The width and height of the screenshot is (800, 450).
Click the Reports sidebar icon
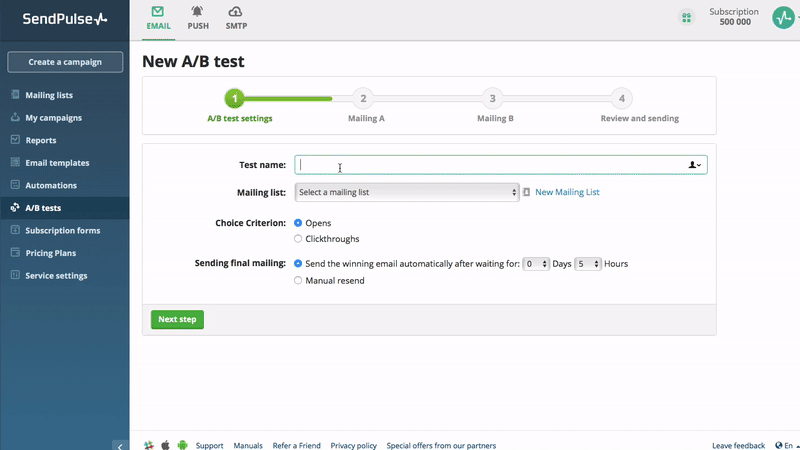tap(15, 139)
